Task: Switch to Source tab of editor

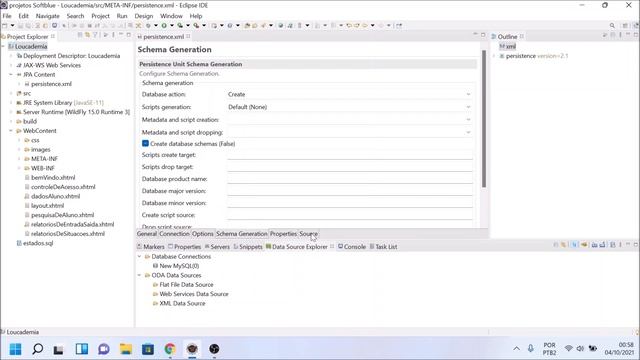Action: [x=308, y=234]
